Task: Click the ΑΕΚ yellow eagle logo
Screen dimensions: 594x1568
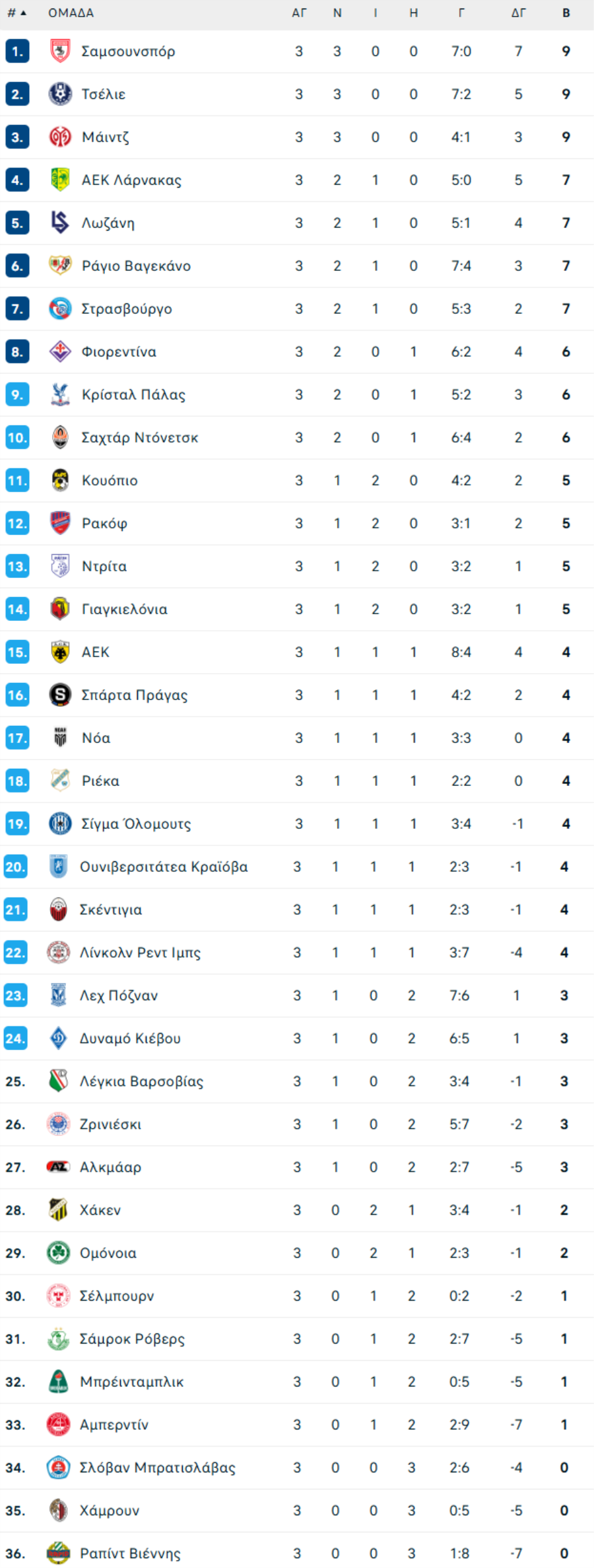Action: [60, 653]
